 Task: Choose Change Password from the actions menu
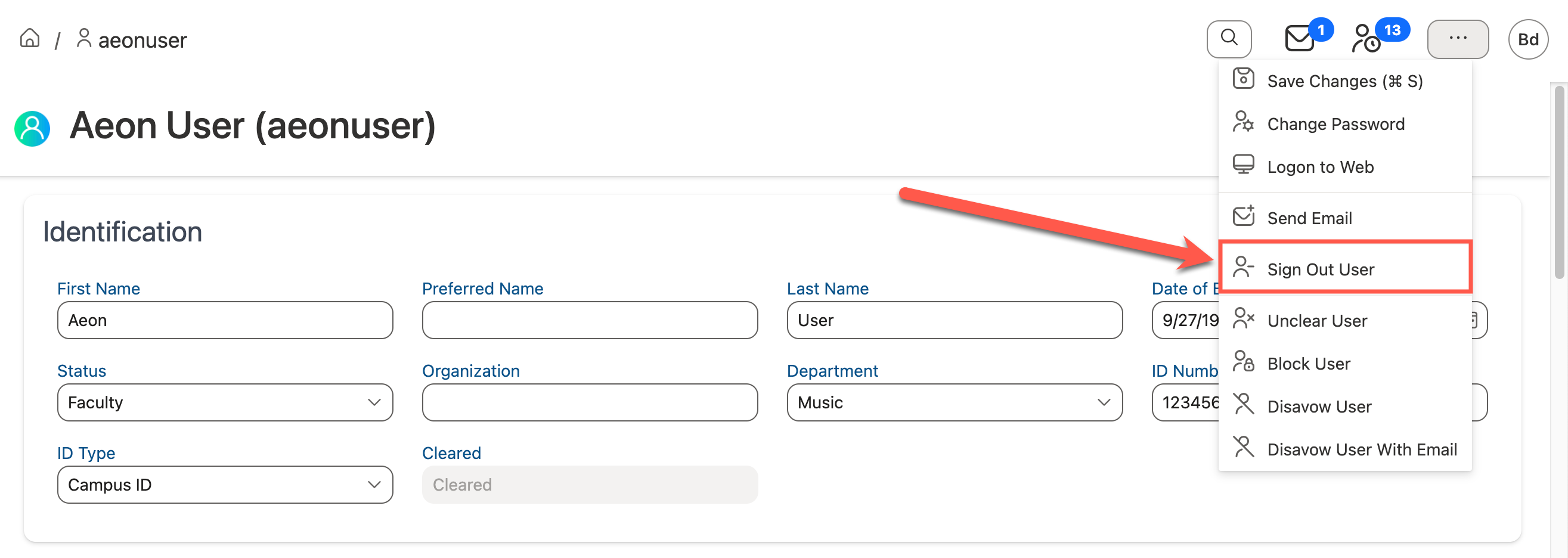coord(1336,123)
